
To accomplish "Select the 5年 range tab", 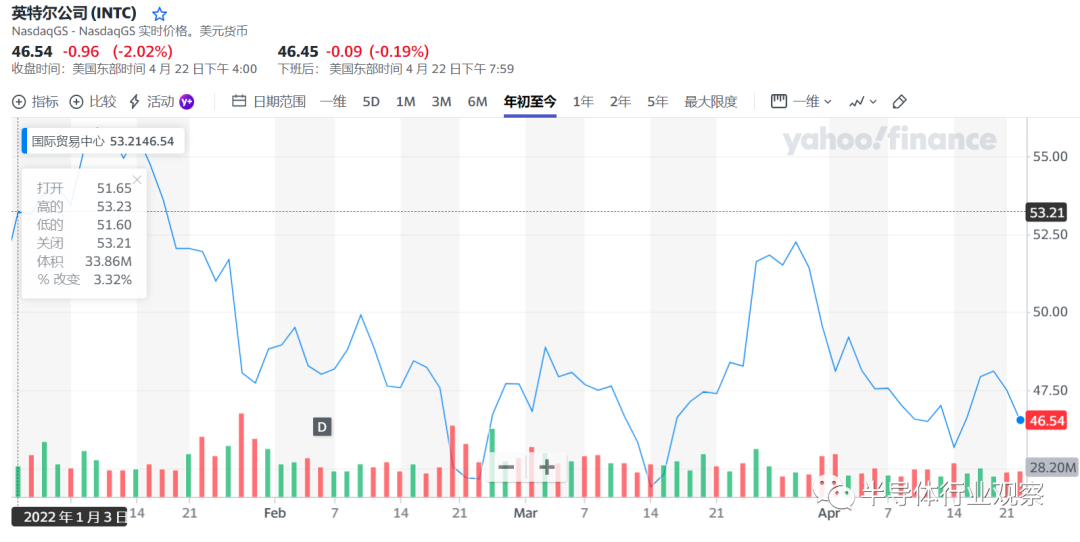I will [658, 102].
